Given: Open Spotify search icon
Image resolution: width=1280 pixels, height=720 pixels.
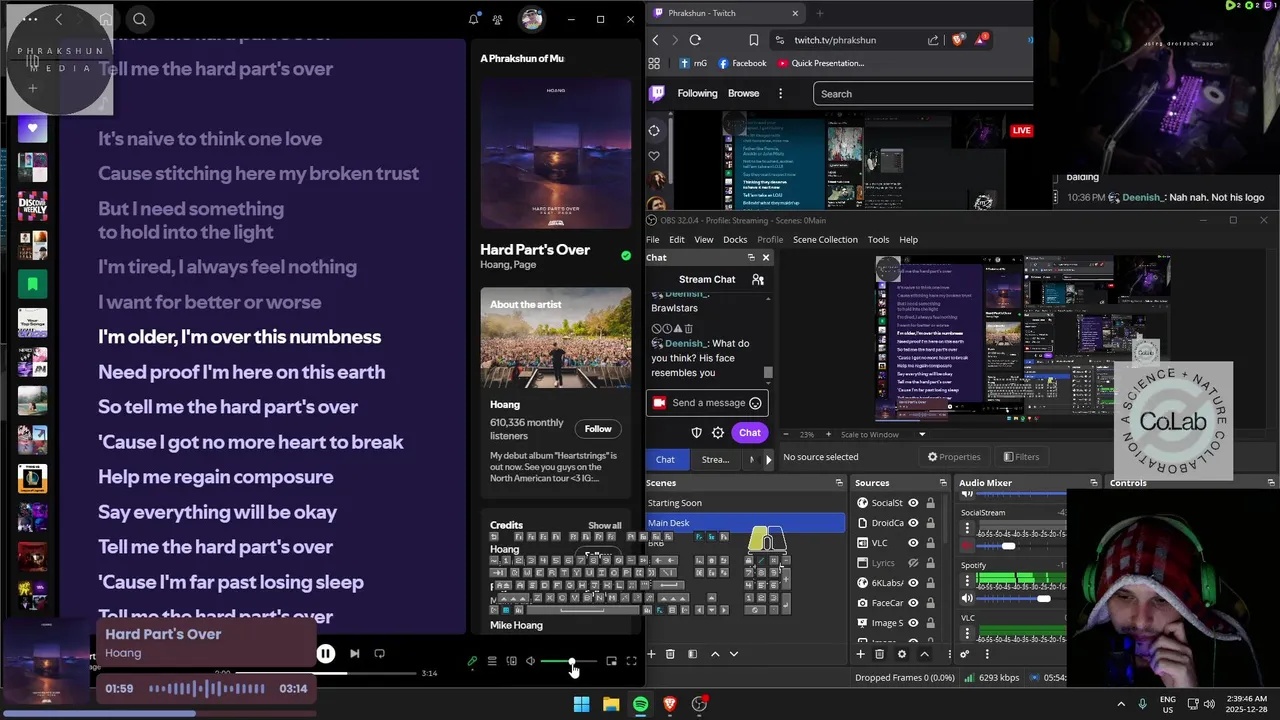Looking at the screenshot, I should point(140,19).
